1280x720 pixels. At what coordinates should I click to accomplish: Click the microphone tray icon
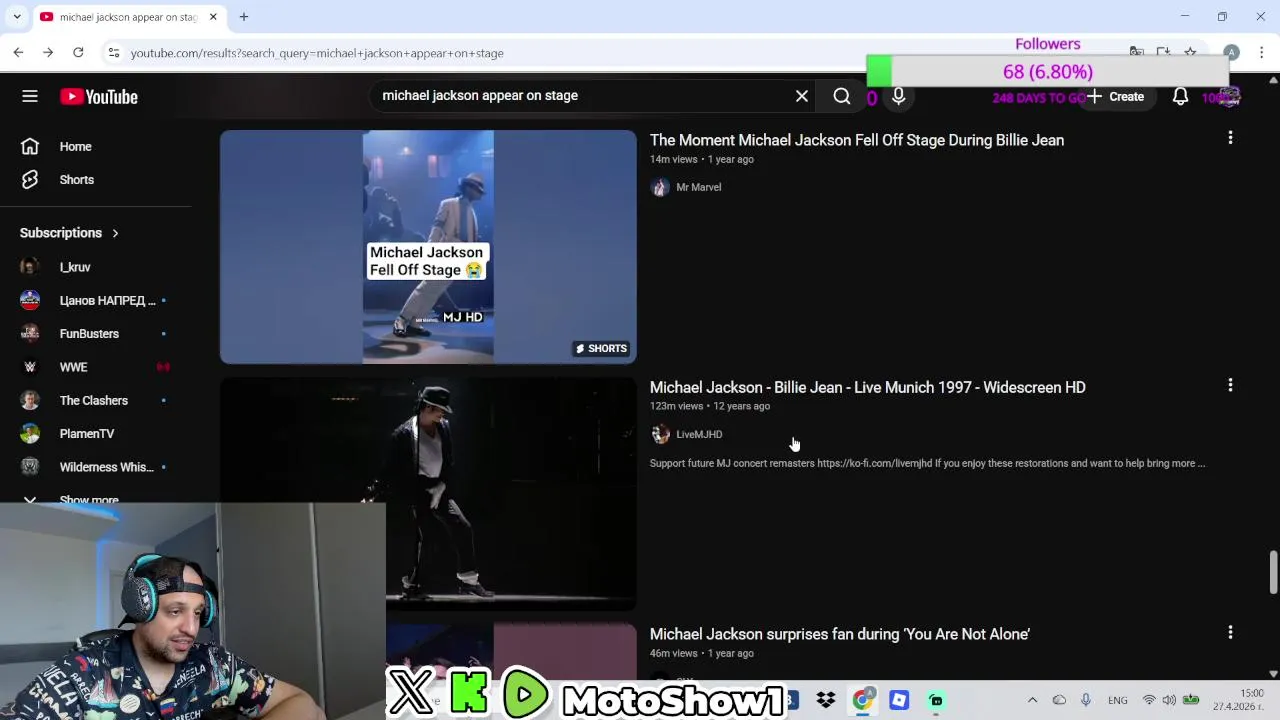(x=1086, y=700)
